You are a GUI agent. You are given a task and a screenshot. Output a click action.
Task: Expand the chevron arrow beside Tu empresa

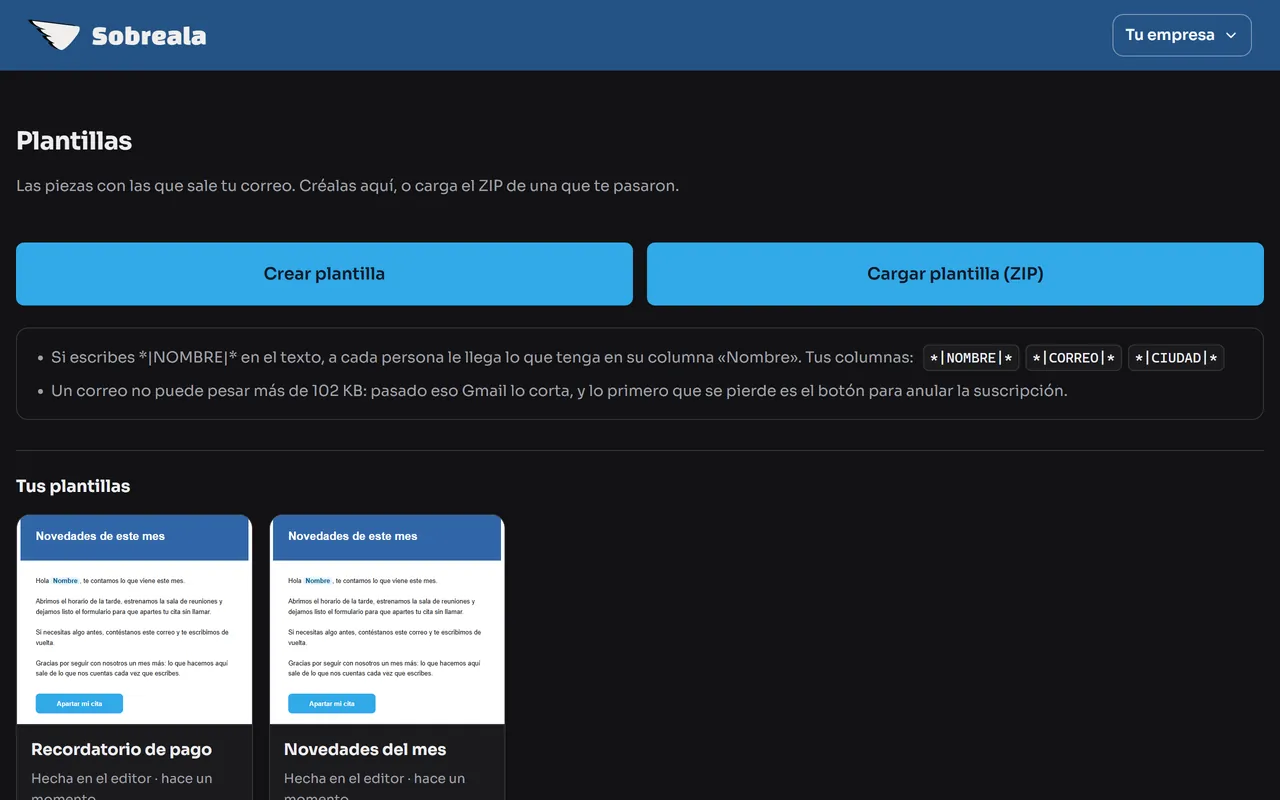1231,35
